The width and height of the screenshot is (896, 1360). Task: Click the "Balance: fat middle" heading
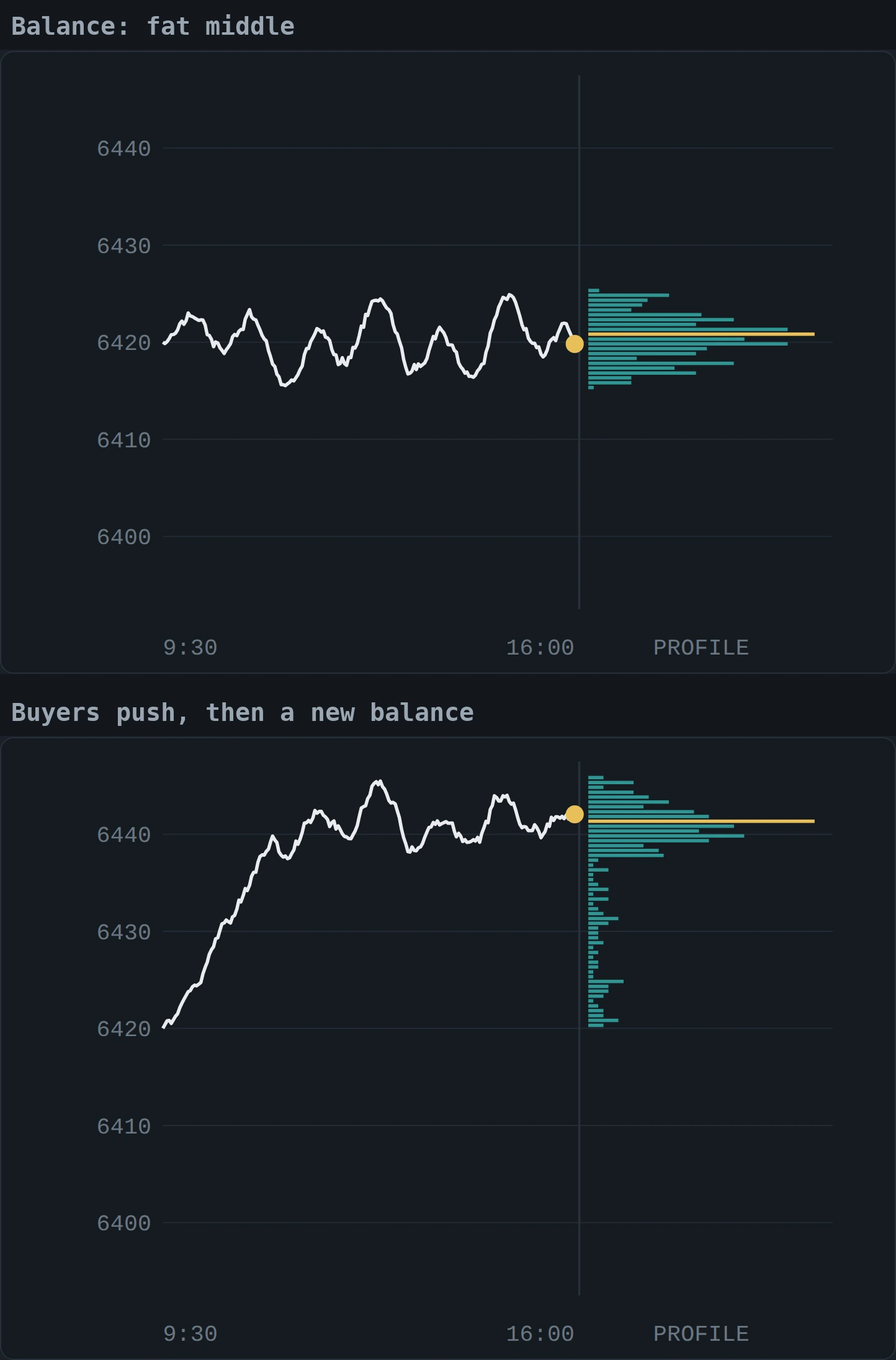click(x=153, y=26)
